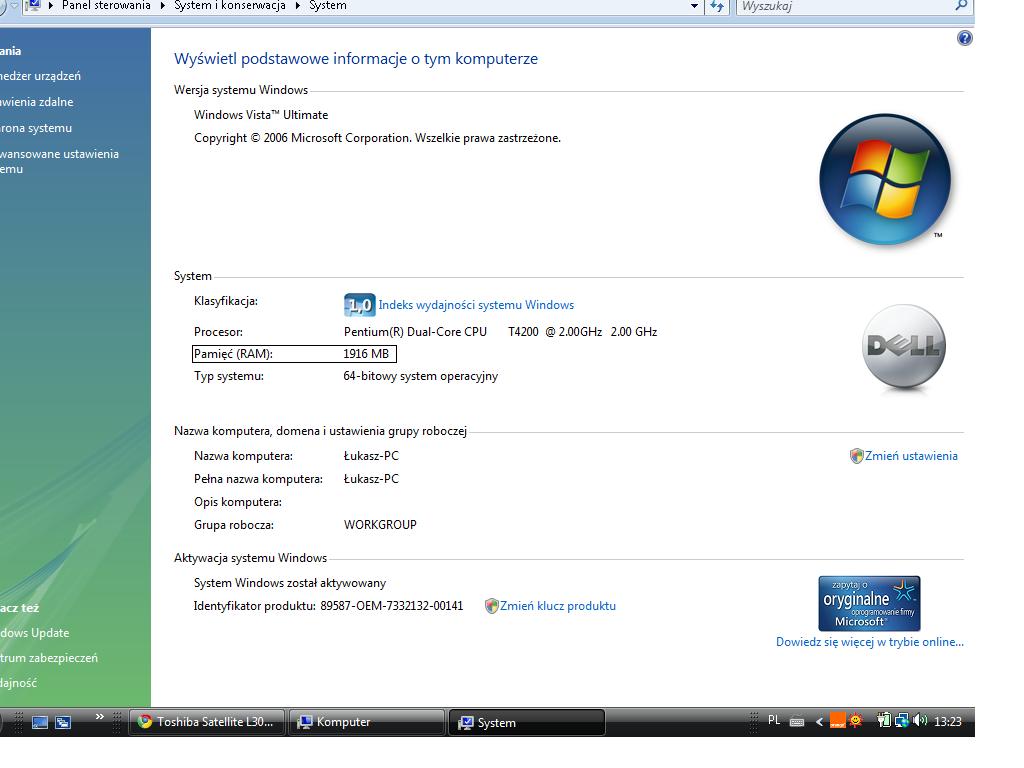Expand arrow after System i konserwacja breadcrumb
This screenshot has width=1024, height=768.
click(x=298, y=6)
